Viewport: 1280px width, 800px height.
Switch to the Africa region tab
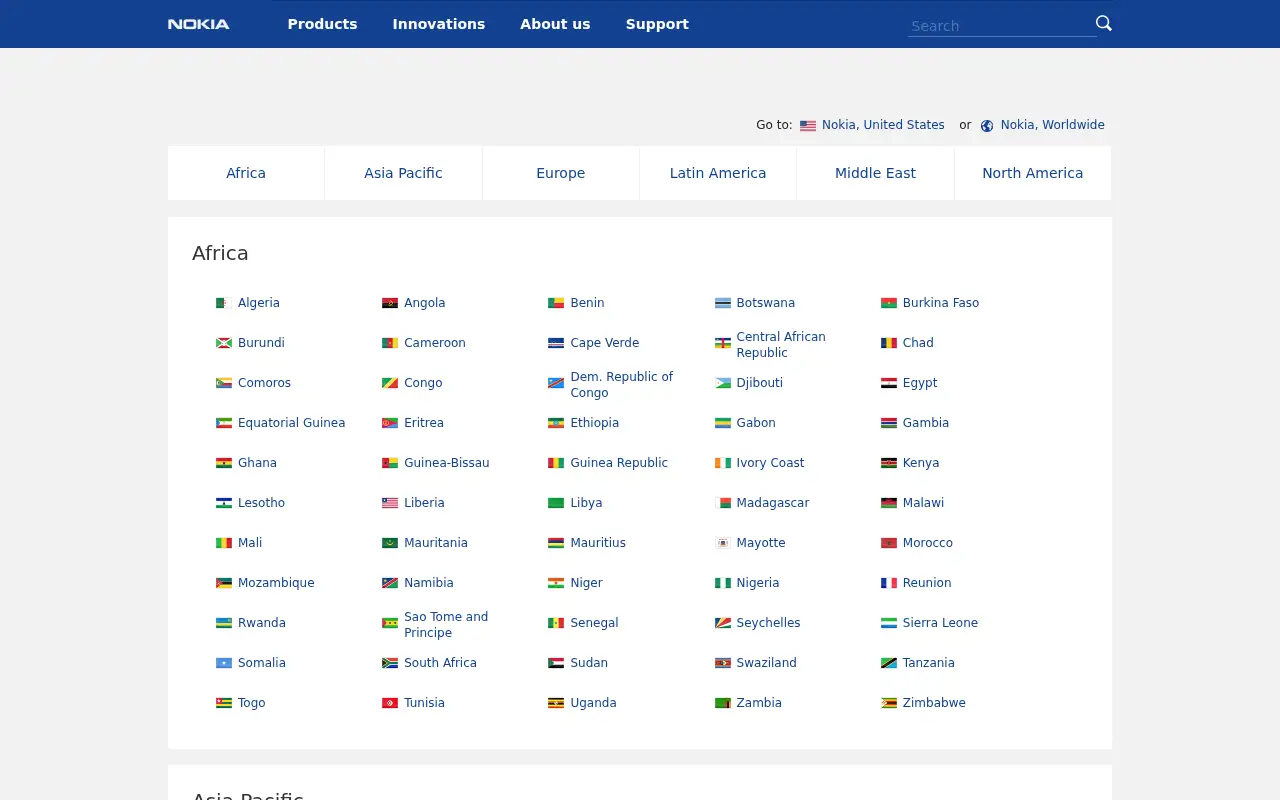(x=246, y=173)
